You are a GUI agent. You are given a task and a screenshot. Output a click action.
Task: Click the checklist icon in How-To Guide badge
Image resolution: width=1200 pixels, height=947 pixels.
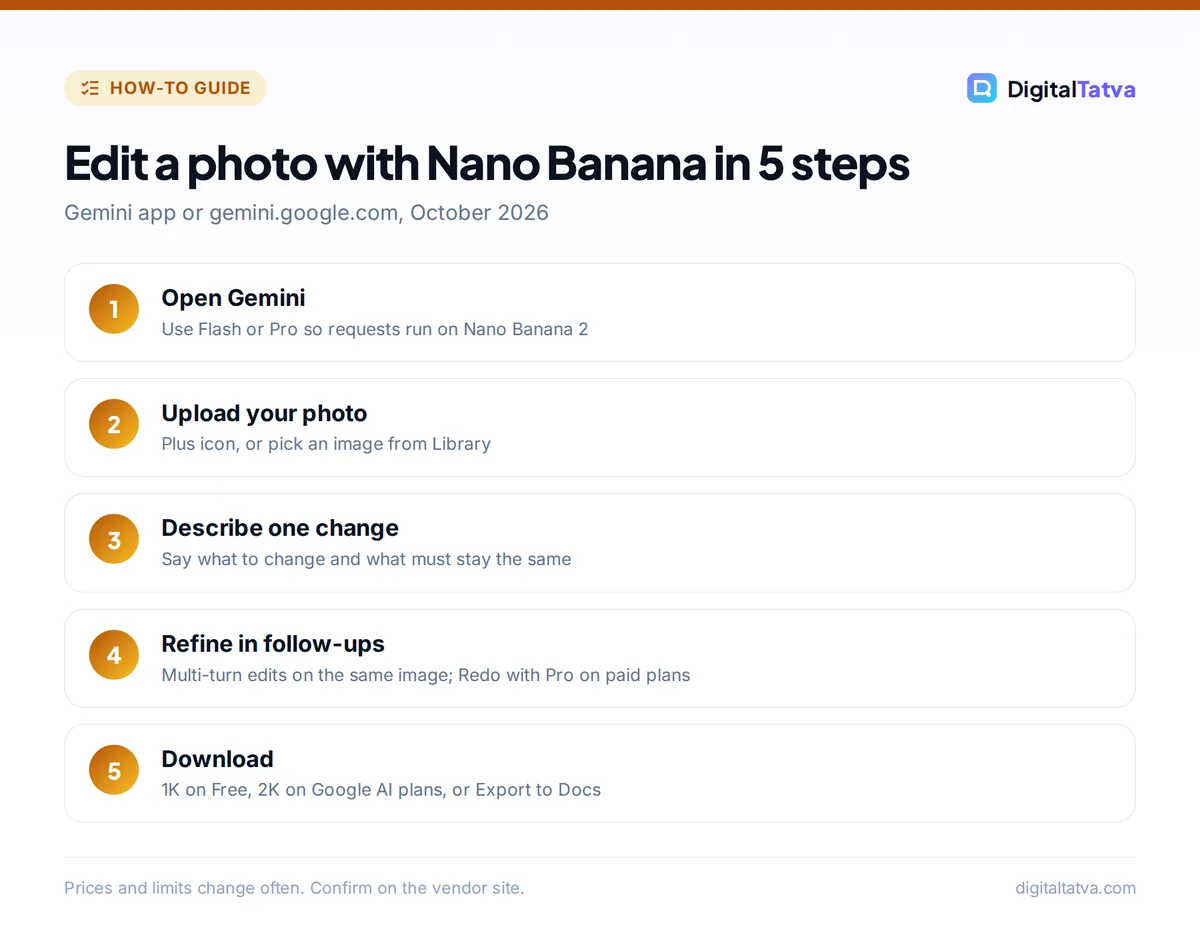pos(90,88)
